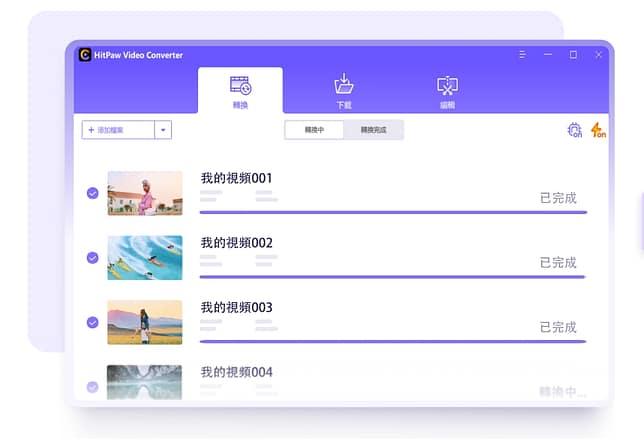Viewport: 644px width, 442px height.
Task: Uncheck the checkbox for 我的視頻002
Action: (93, 258)
